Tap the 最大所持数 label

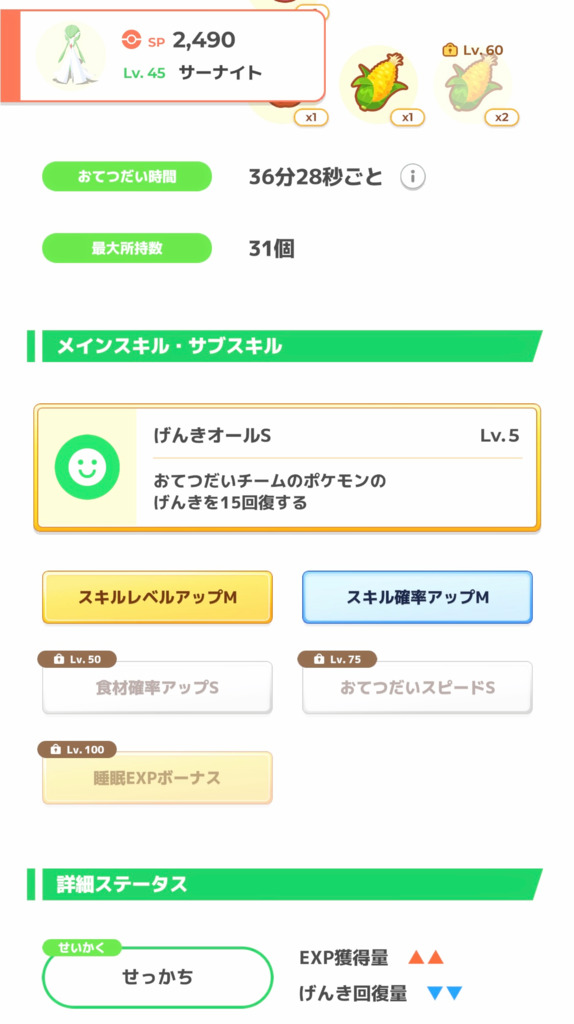tap(127, 248)
